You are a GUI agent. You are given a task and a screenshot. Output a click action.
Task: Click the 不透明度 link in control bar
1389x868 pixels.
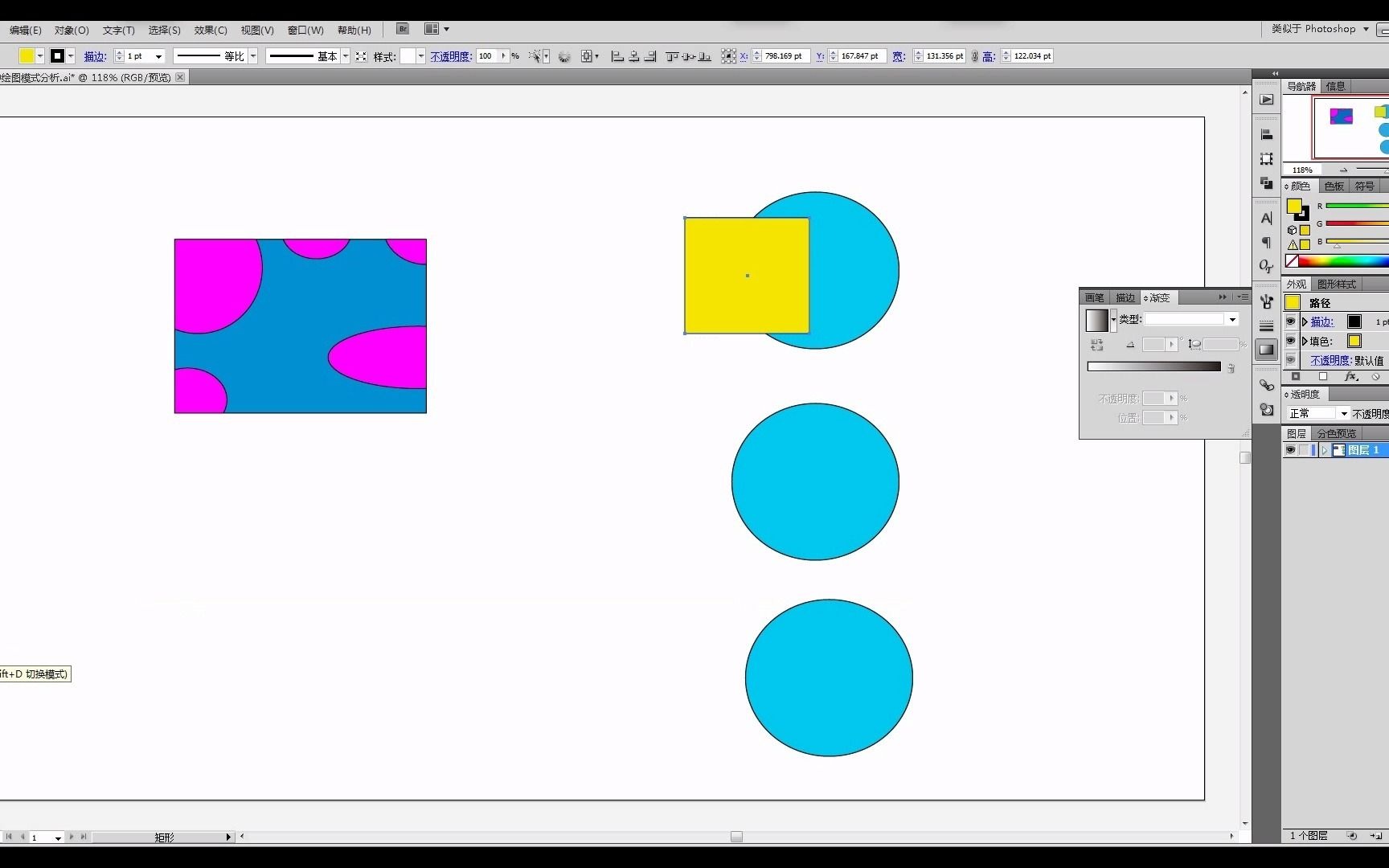451,56
